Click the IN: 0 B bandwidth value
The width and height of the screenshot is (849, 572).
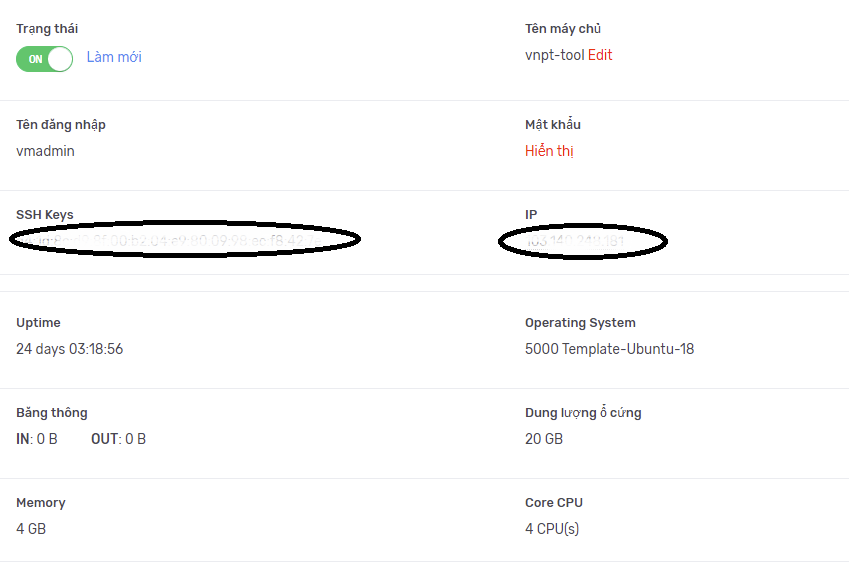click(x=37, y=439)
